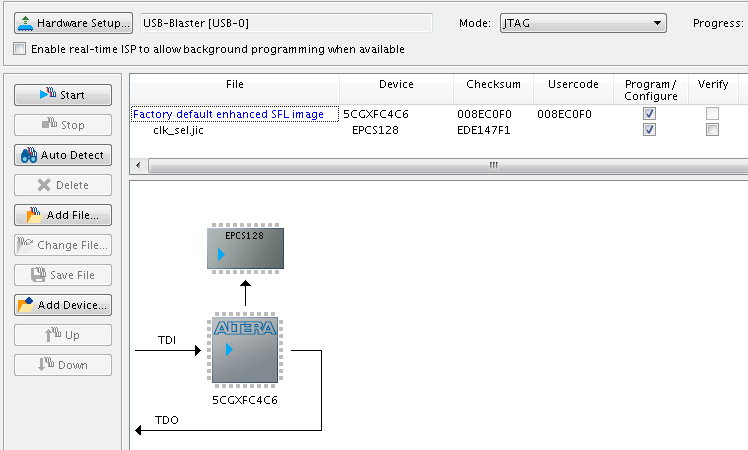Click the down-arrow icon on Down button

46,364
